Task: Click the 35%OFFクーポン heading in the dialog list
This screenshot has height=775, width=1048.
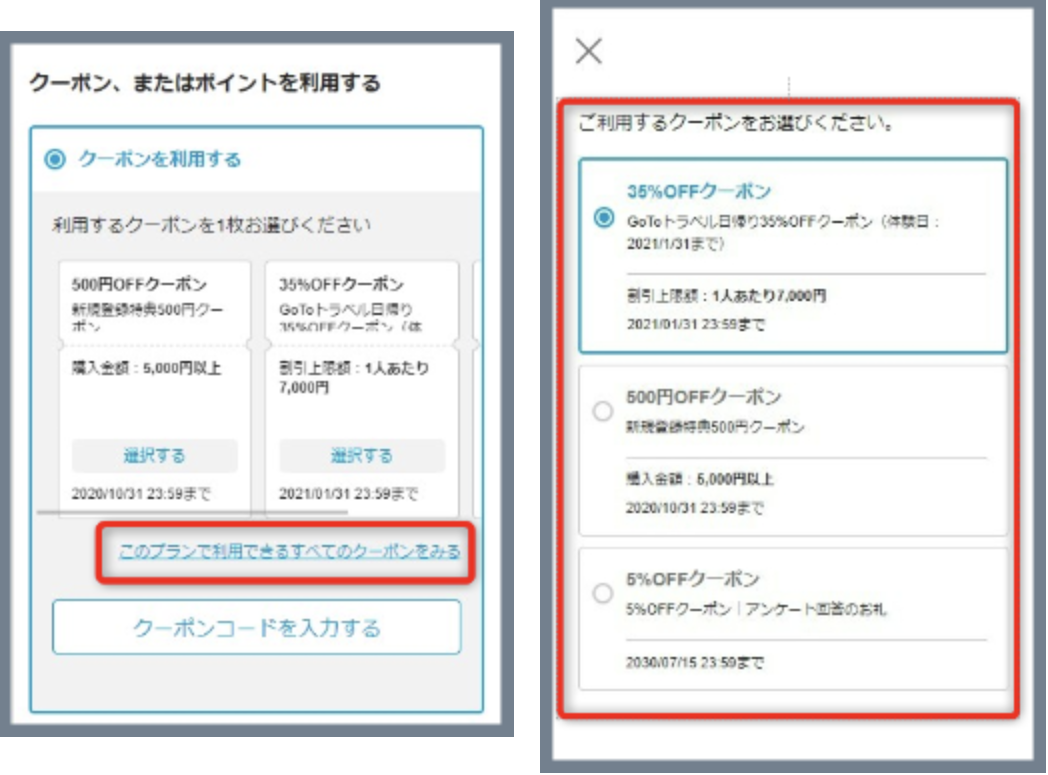Action: [x=698, y=192]
